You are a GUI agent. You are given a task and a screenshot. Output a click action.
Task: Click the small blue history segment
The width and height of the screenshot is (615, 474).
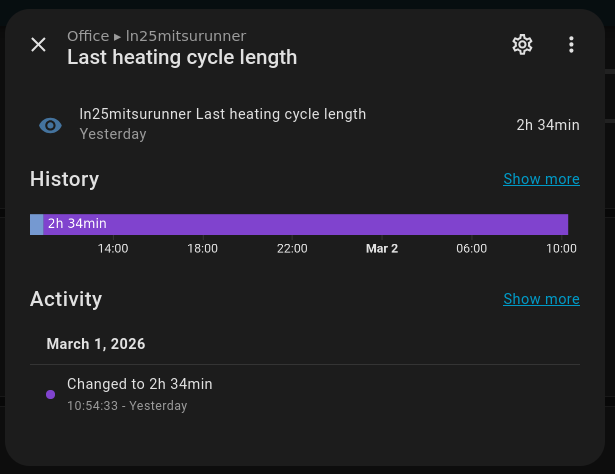[x=36, y=224]
